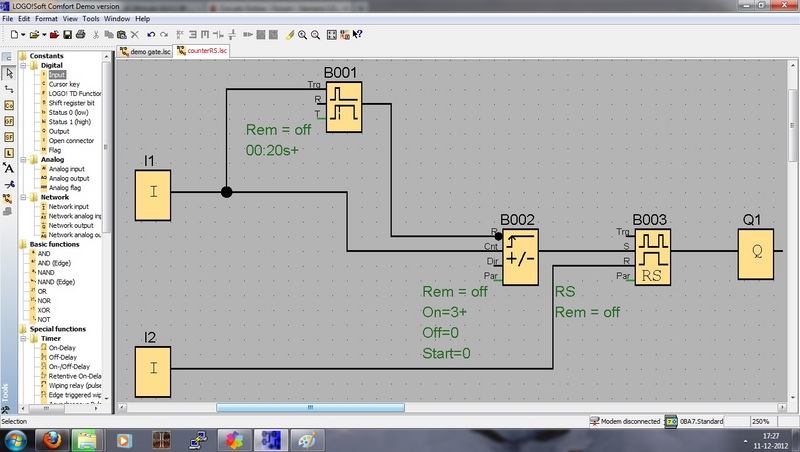Select NAND (Edge) basic function

56,282
